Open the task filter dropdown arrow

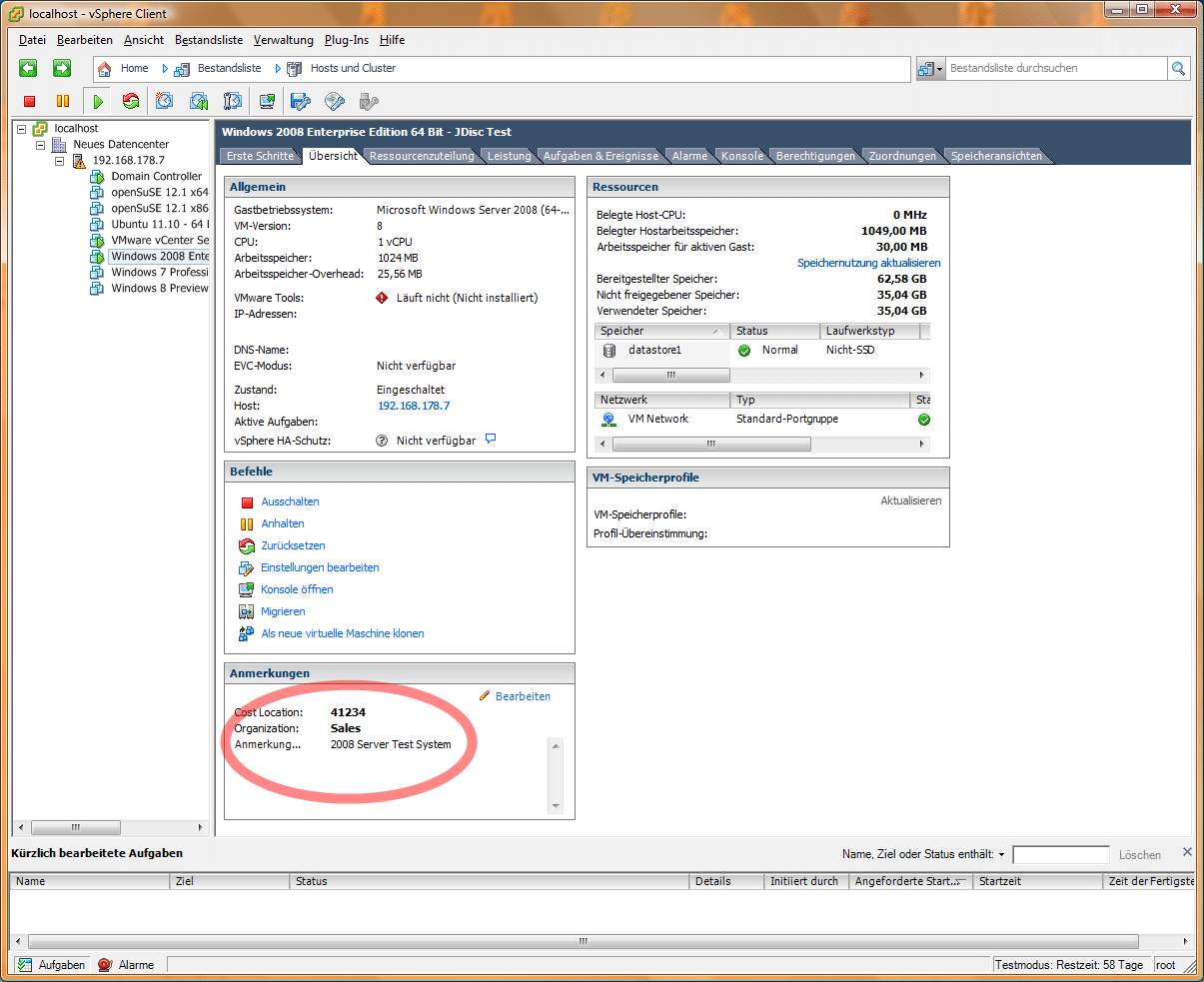click(1001, 855)
